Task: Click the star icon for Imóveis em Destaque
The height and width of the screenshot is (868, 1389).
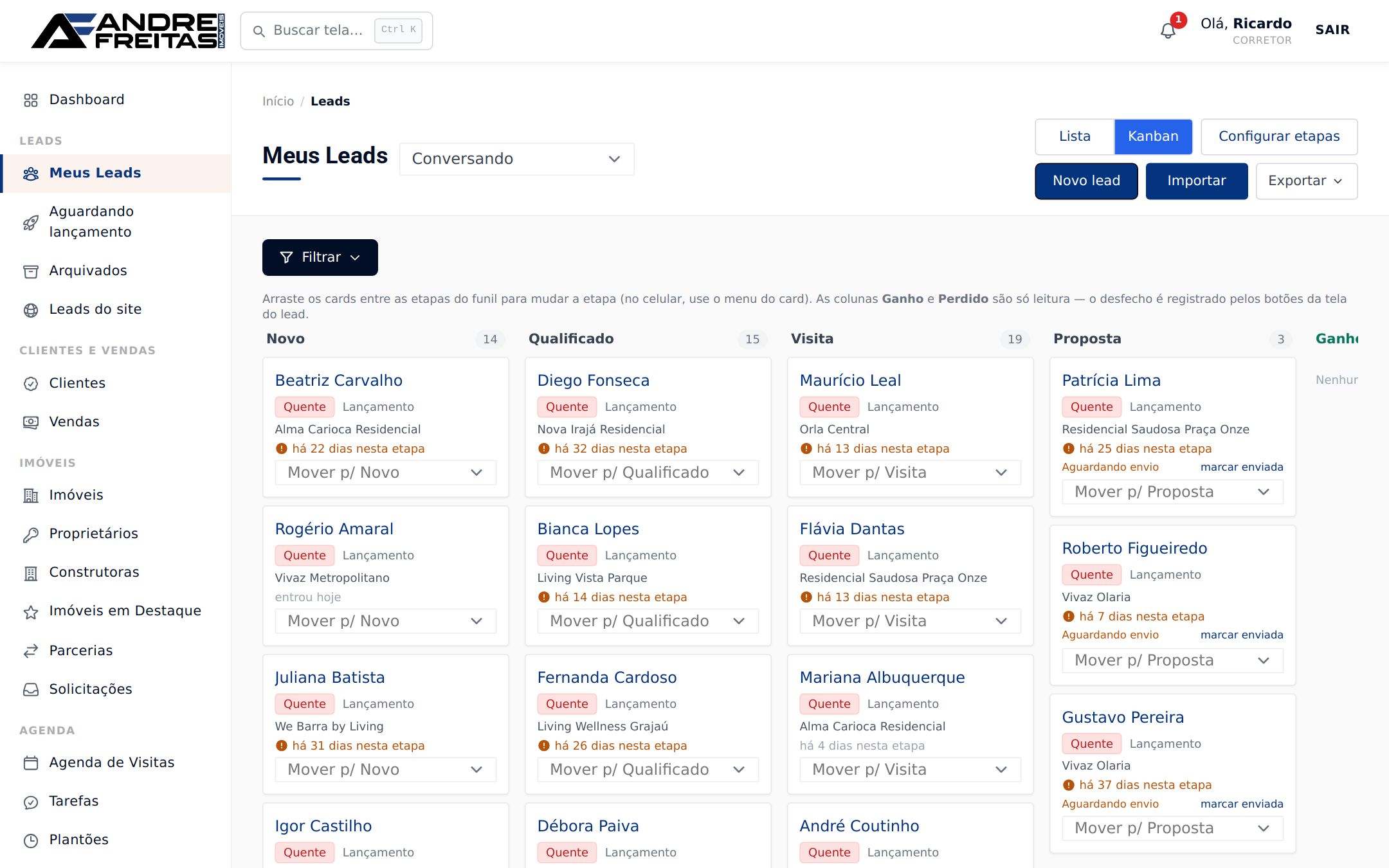Action: [31, 611]
